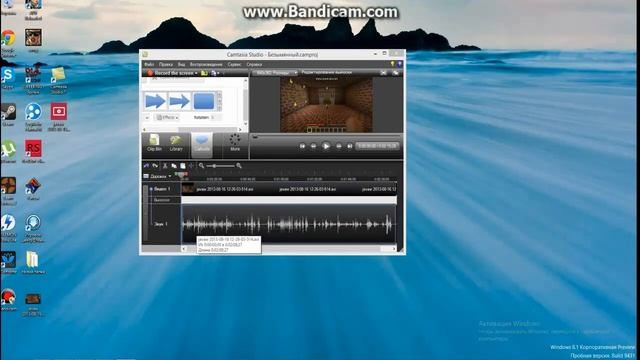Click Copy icon in timeline toolbar
The width and height of the screenshot is (640, 360).
(174, 166)
